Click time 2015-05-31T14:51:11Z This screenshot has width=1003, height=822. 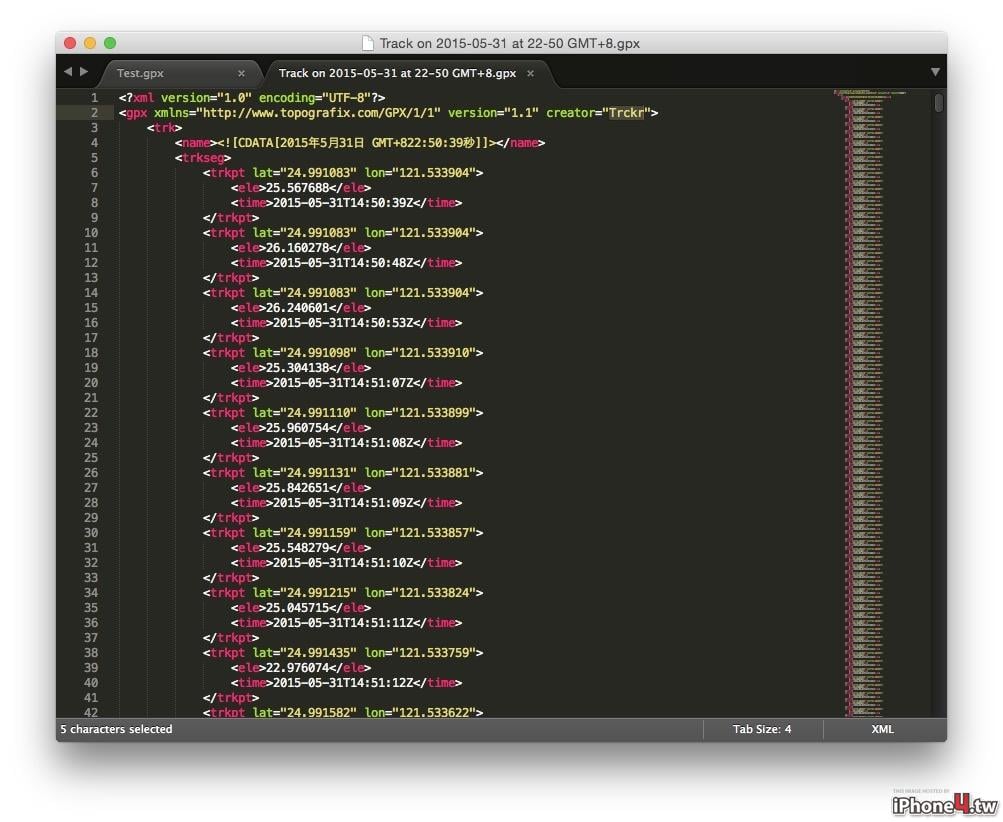343,622
